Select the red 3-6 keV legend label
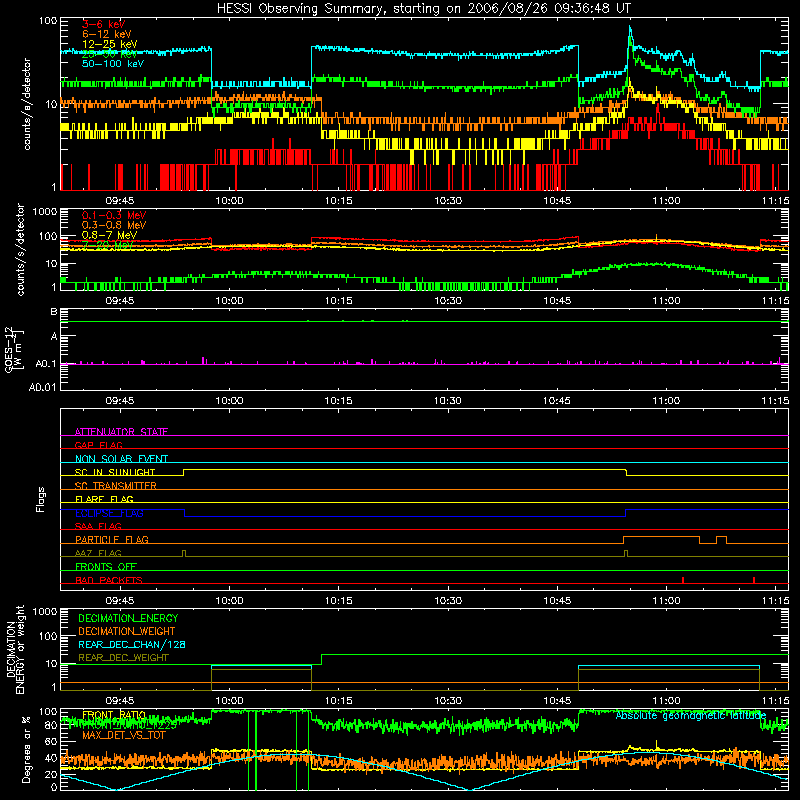Viewport: 800px width, 800px height. 104,24
